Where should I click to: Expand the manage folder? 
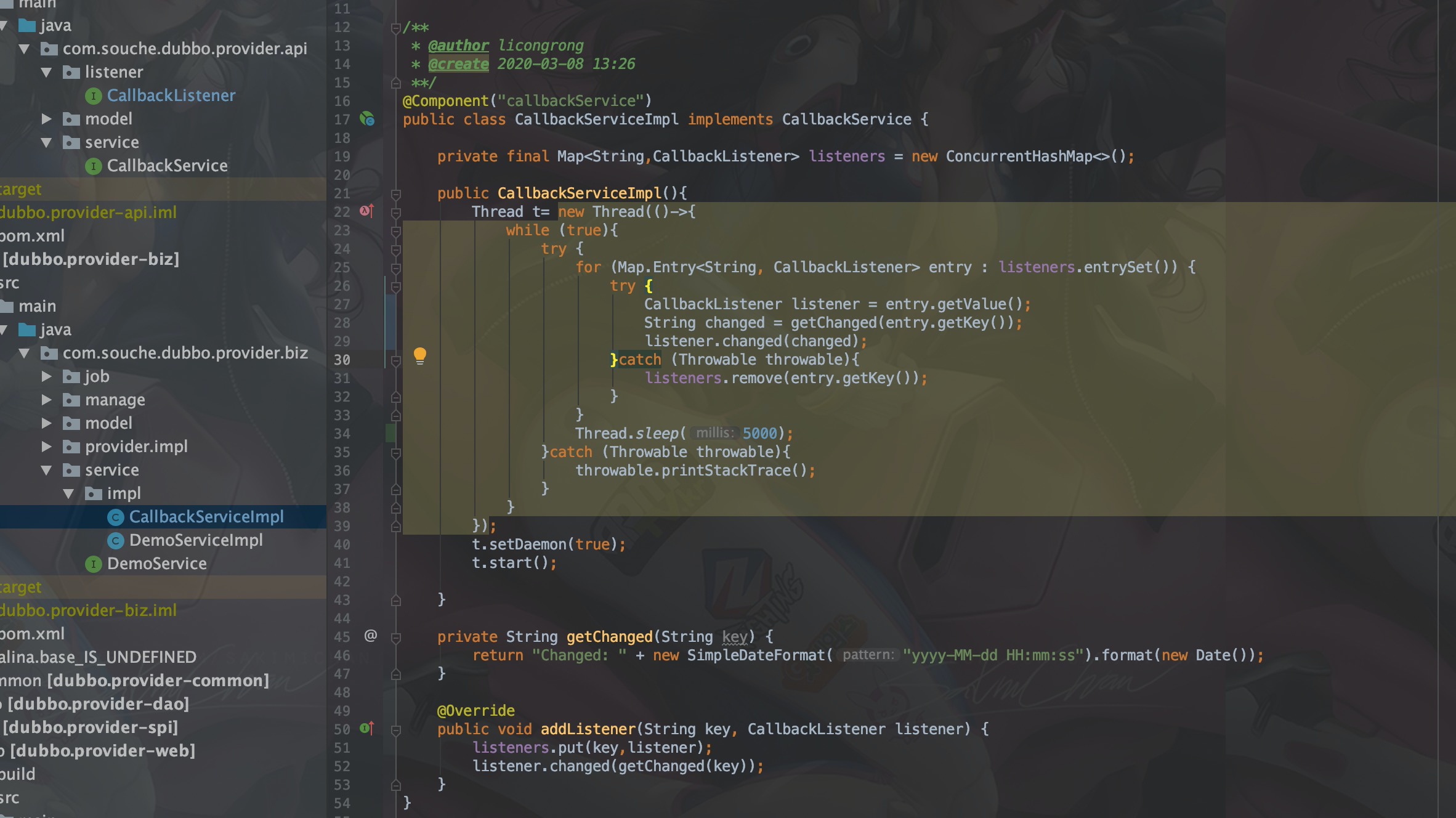point(46,400)
